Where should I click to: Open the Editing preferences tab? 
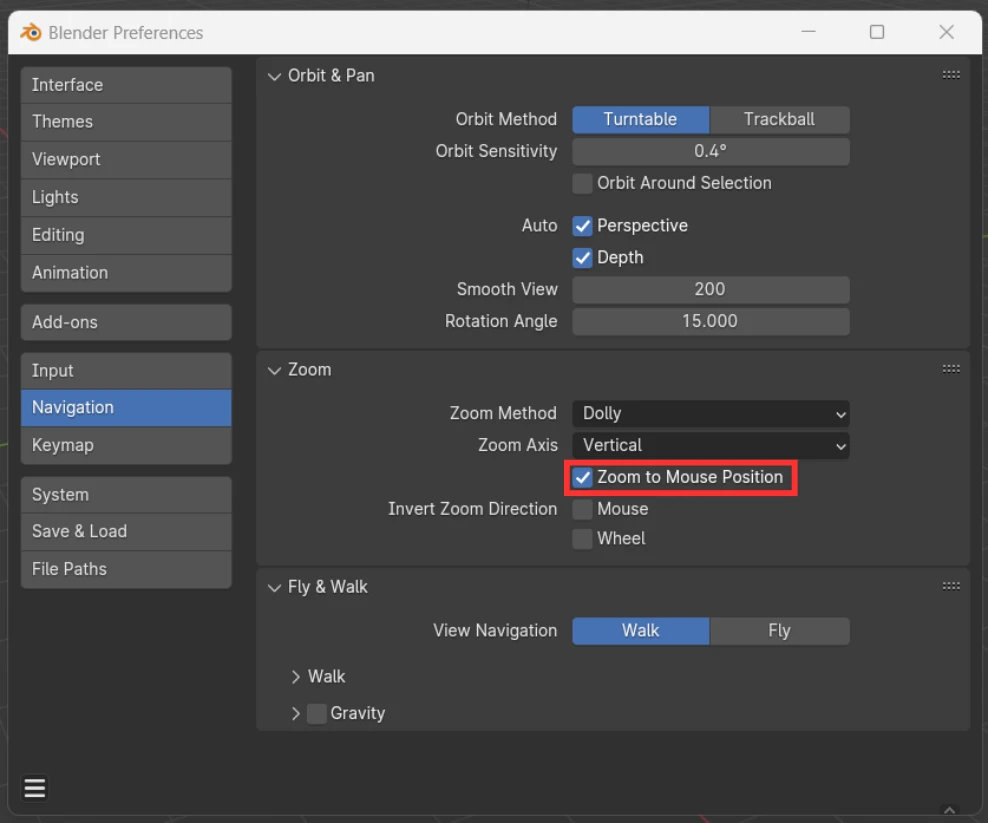click(126, 236)
